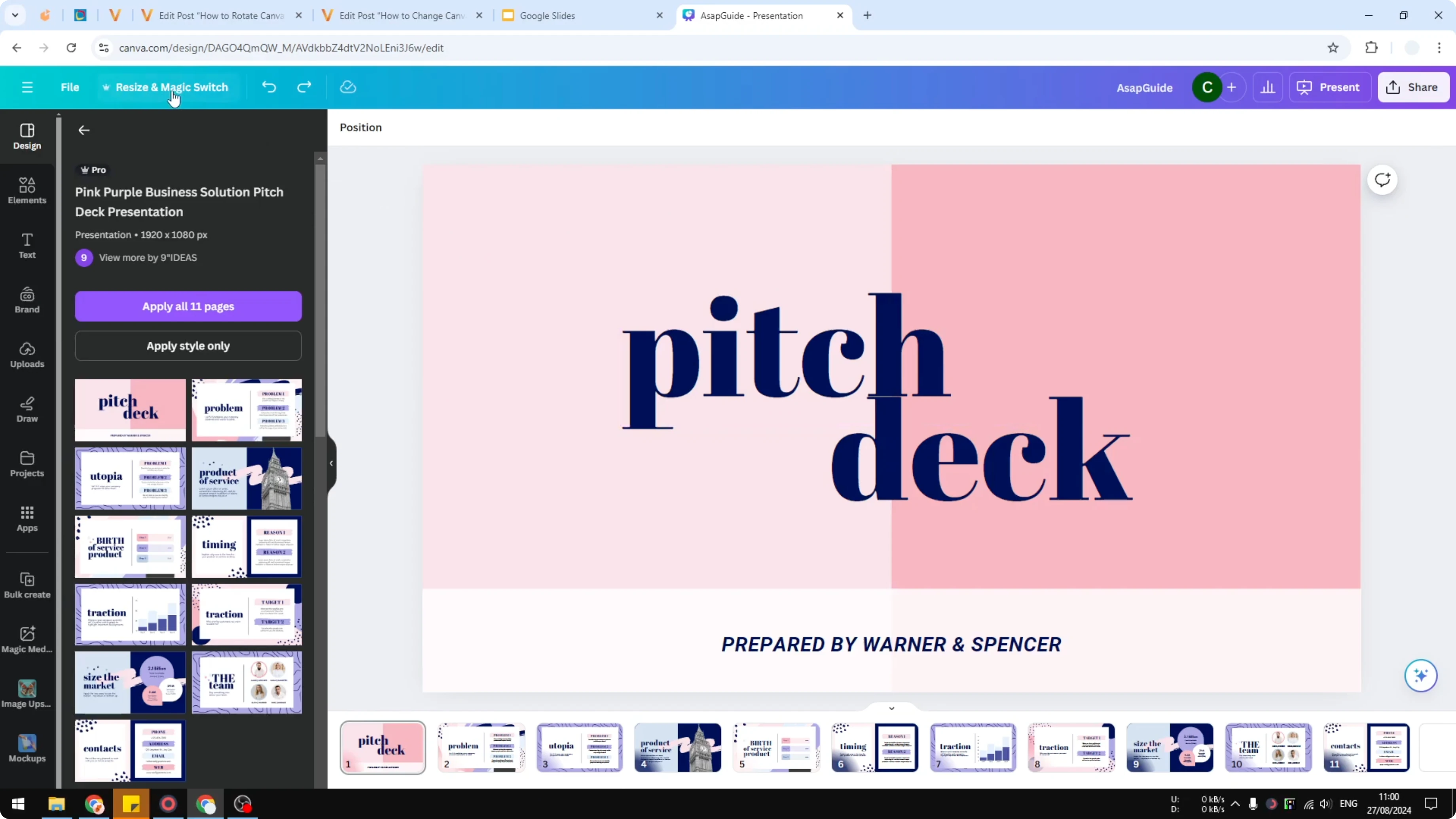Click the redo arrow

[304, 87]
